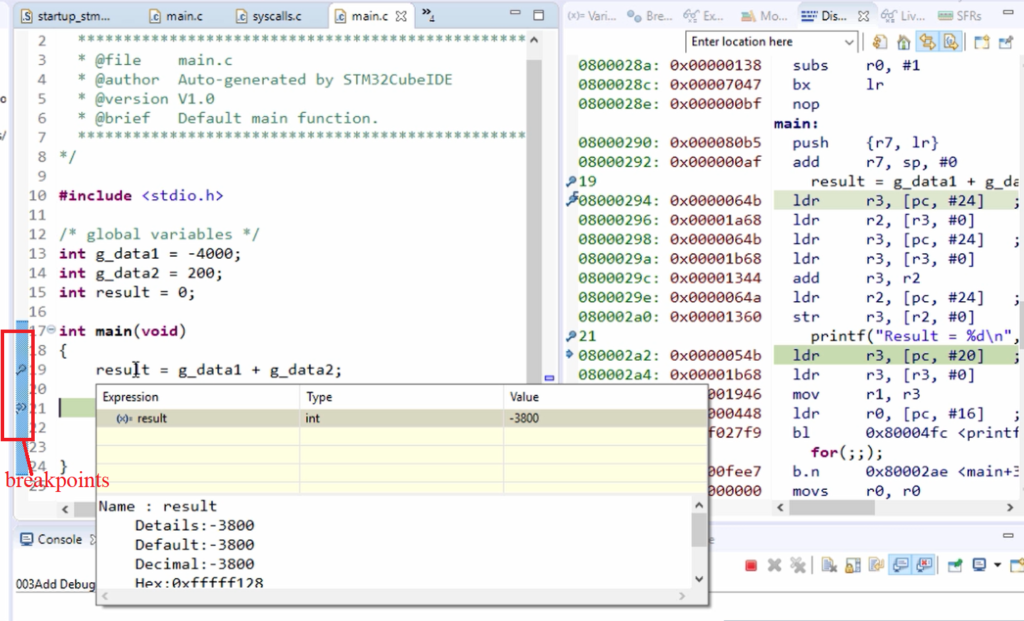
Task: Toggle the console Scroll Lock icon
Action: tap(852, 565)
